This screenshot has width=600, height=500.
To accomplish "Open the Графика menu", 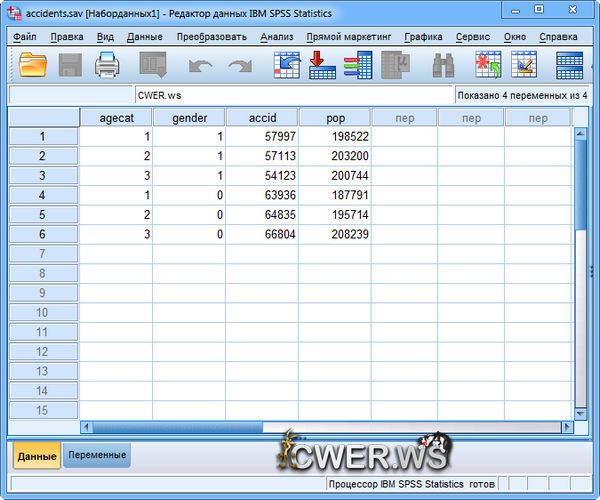I will pyautogui.click(x=423, y=37).
